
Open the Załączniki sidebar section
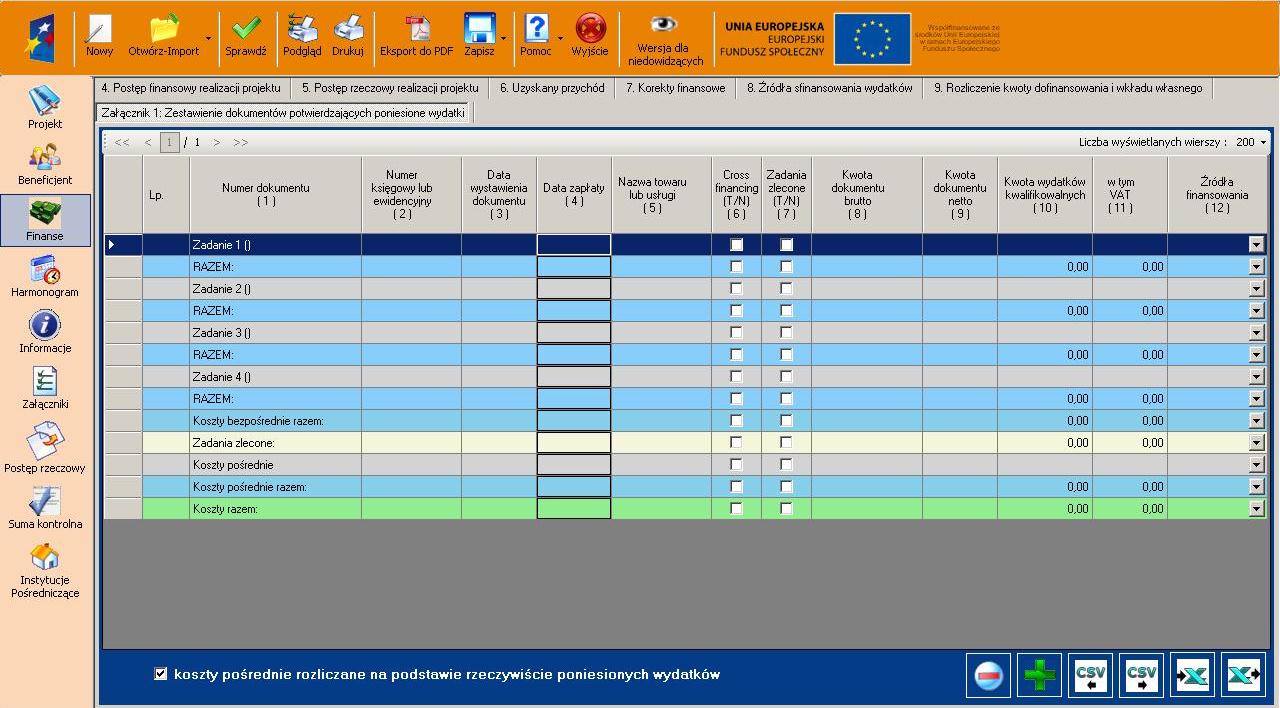click(45, 388)
